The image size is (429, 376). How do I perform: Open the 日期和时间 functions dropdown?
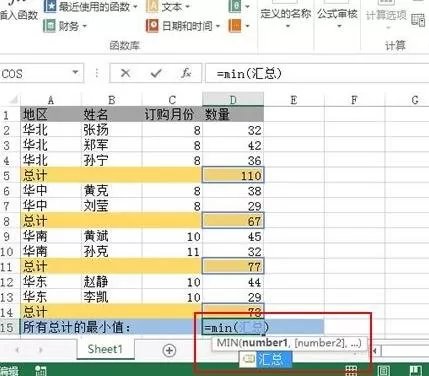(x=183, y=26)
